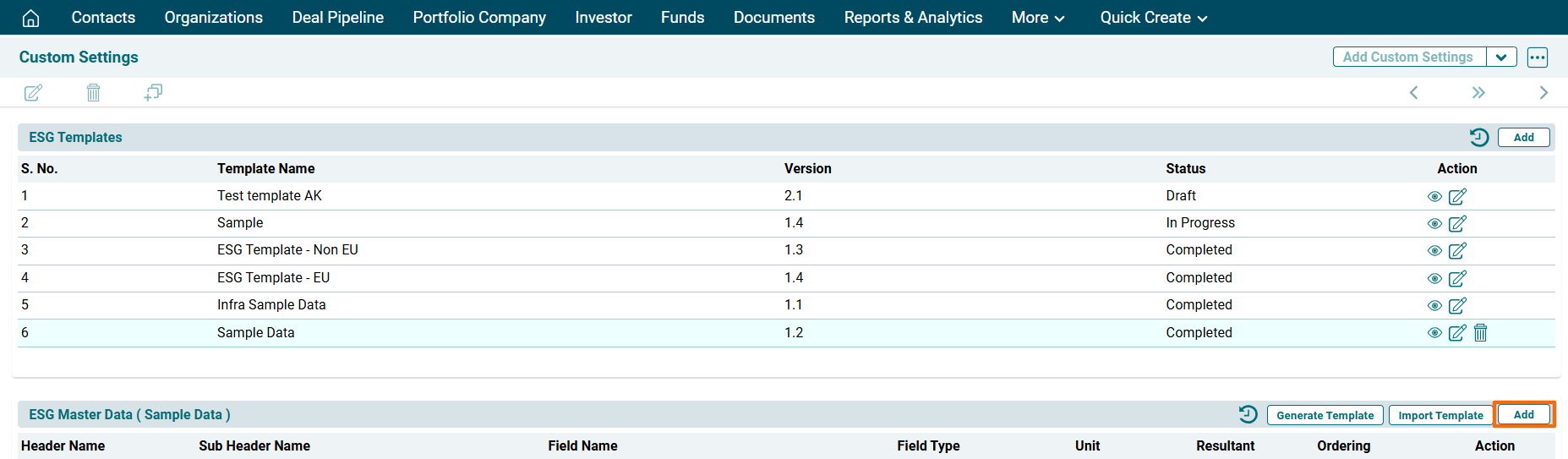Image resolution: width=1568 pixels, height=459 pixels.
Task: Click history icon in ESG Master Data header
Action: [1248, 414]
